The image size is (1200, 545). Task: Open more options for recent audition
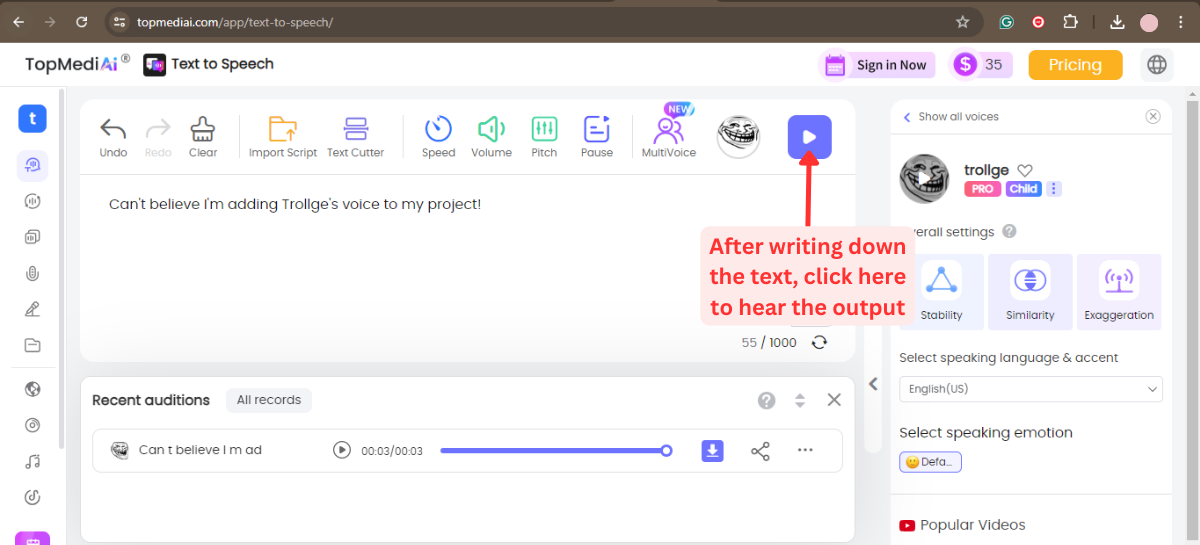pyautogui.click(x=806, y=451)
